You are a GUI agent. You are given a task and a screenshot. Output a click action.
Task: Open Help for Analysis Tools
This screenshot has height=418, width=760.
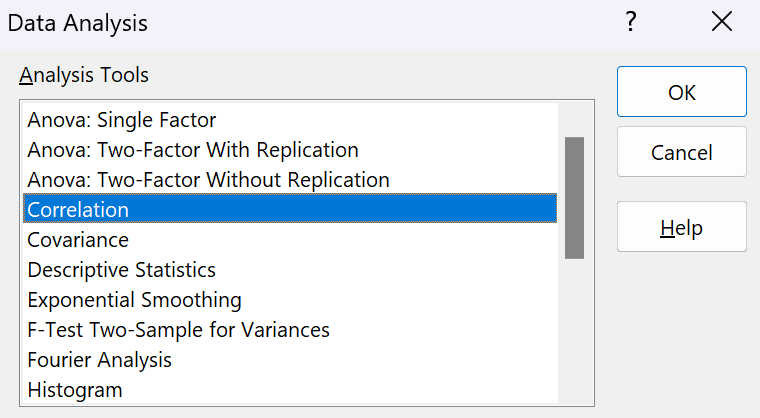pos(681,227)
